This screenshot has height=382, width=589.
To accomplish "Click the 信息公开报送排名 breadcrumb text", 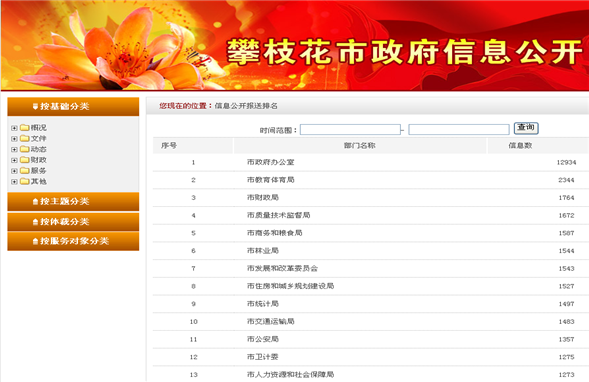I will 246,106.
